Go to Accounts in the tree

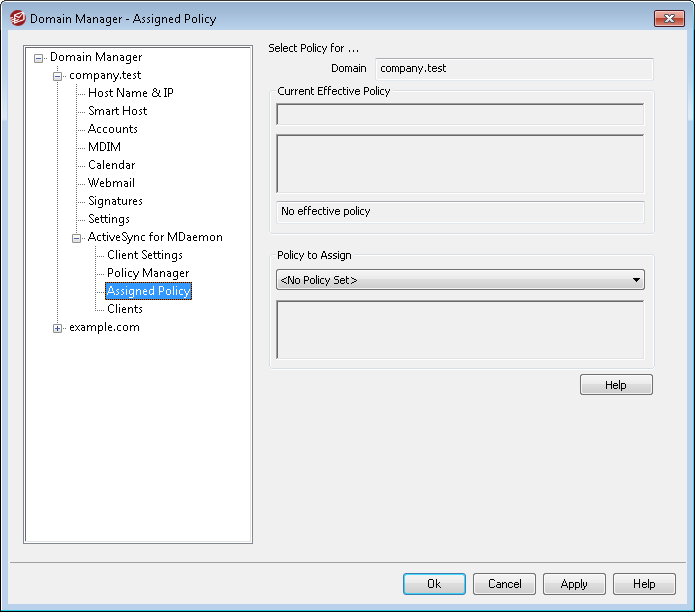pyautogui.click(x=113, y=129)
